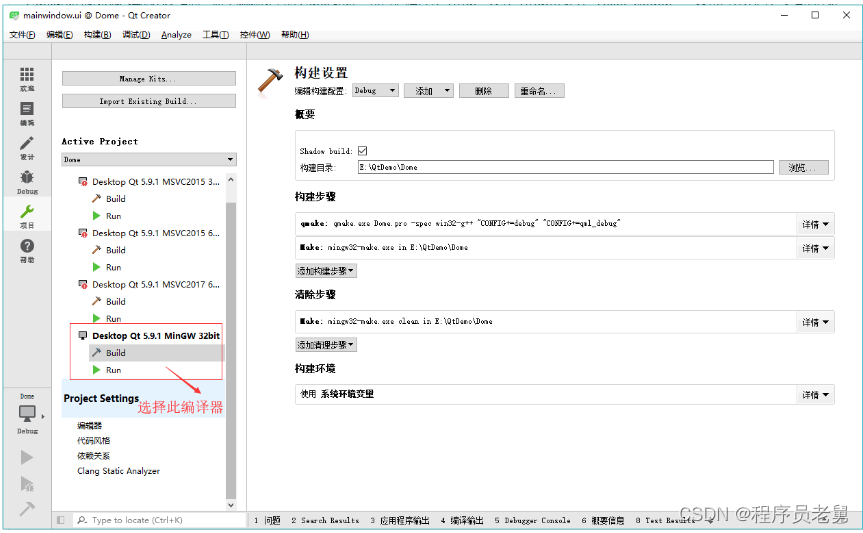The width and height of the screenshot is (863, 533).
Task: Open the 1 问题 output pane
Action: tap(267, 520)
